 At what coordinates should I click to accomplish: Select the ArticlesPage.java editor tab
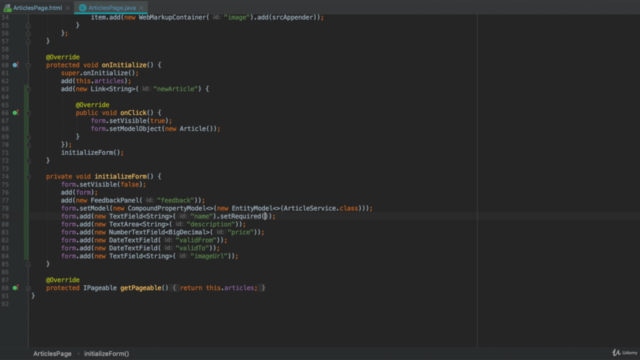point(112,8)
